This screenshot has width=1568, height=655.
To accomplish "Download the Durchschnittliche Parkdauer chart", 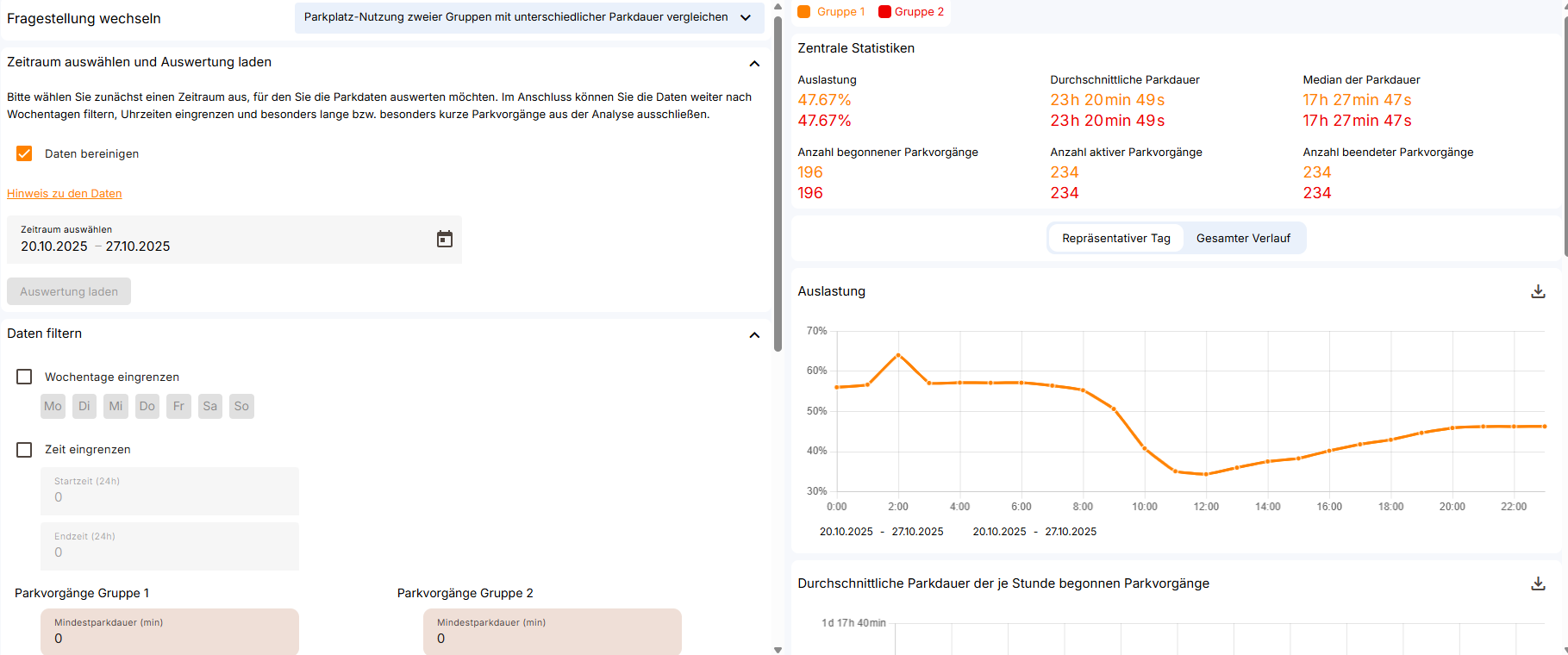I will (x=1537, y=583).
